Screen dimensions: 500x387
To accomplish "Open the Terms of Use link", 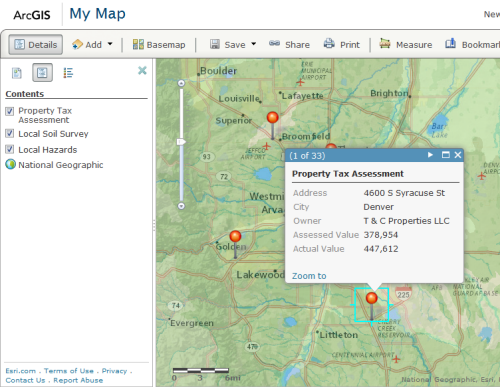I will [x=69, y=371].
